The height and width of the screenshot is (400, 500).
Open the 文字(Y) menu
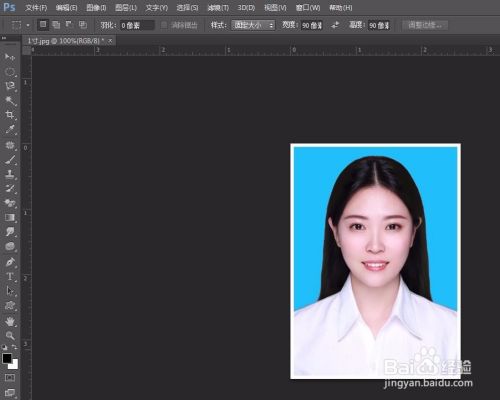[x=157, y=8]
